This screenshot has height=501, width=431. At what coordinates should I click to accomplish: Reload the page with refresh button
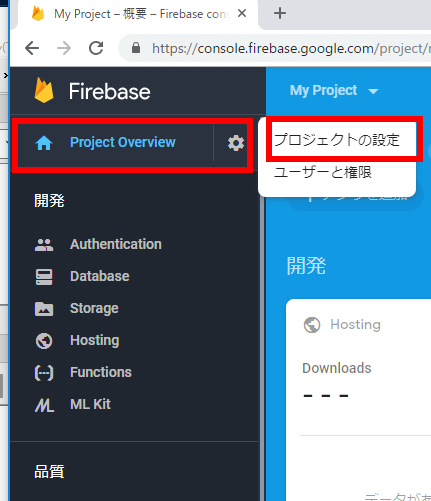coord(96,48)
